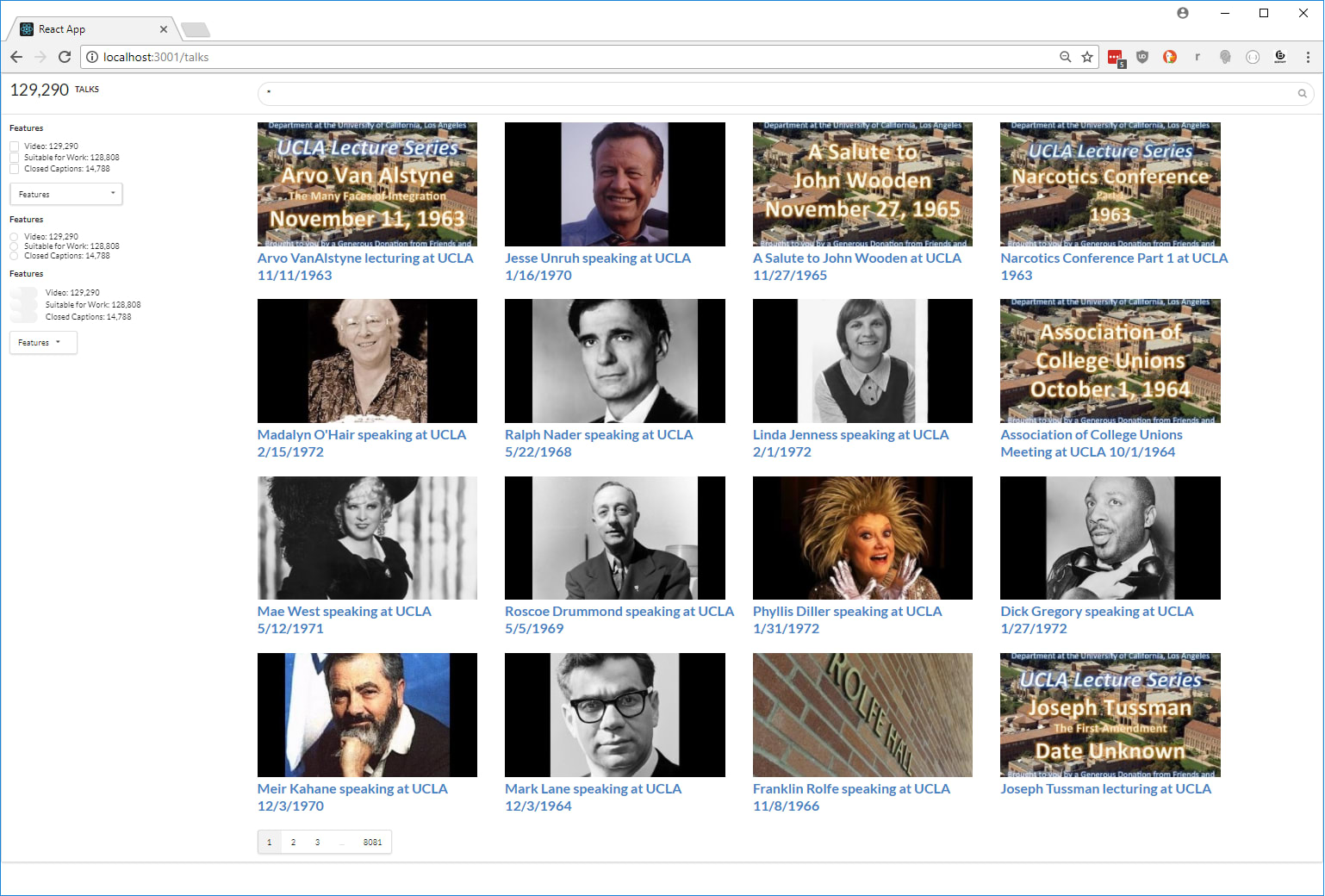This screenshot has height=896, width=1325.
Task: Enable the Closed Captions filter checkbox
Action: (14, 169)
